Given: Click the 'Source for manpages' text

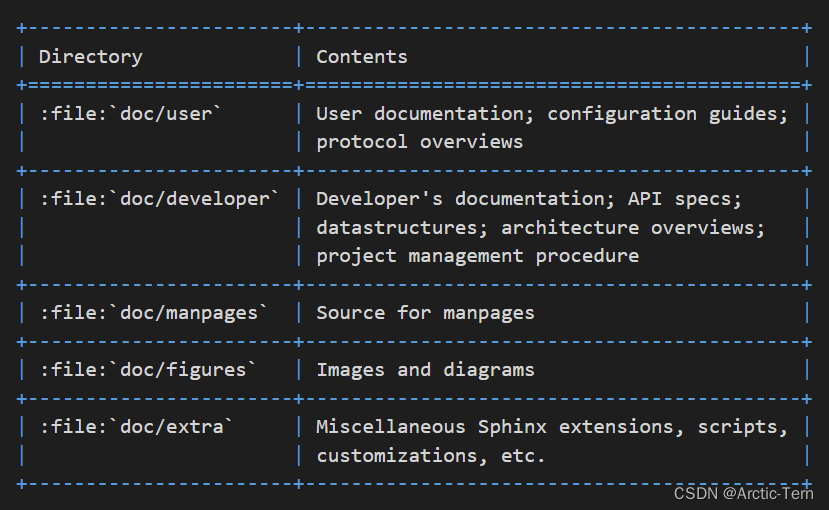Looking at the screenshot, I should click(425, 313).
